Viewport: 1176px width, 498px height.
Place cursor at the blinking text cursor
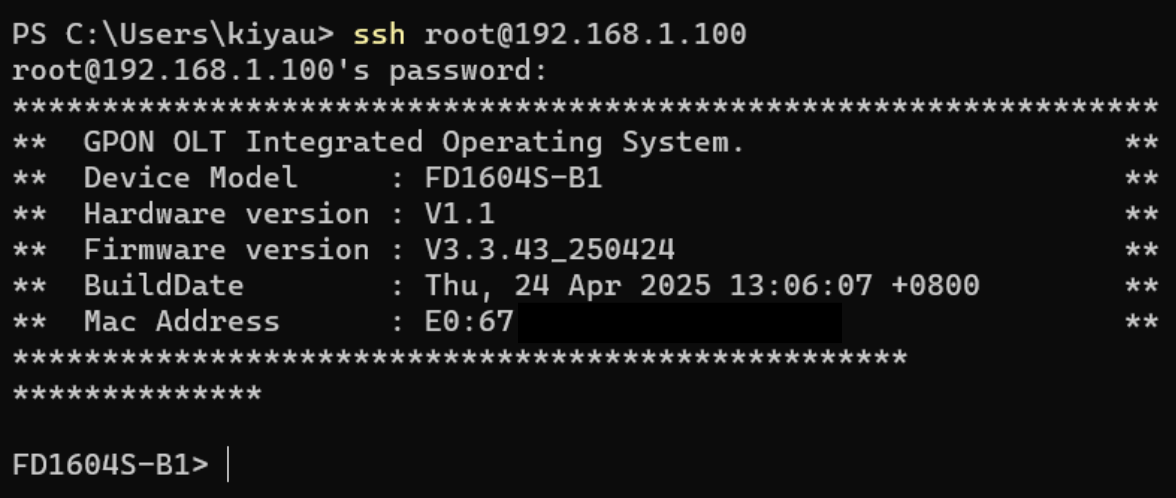[228, 465]
